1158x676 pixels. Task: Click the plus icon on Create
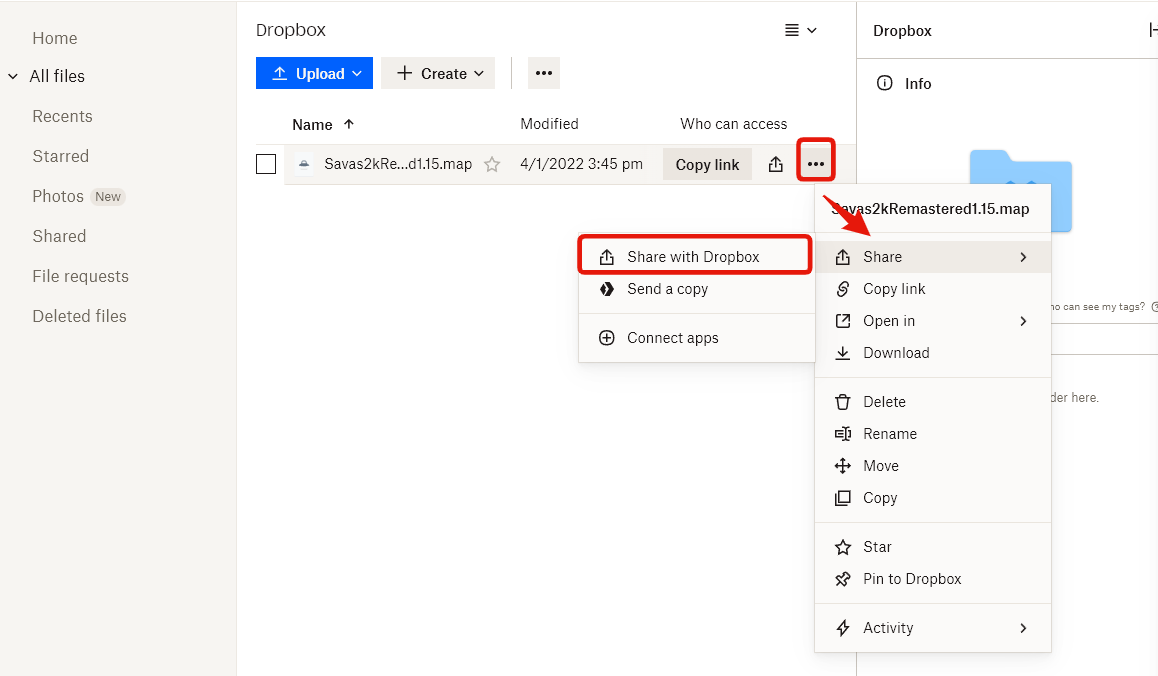coord(404,73)
